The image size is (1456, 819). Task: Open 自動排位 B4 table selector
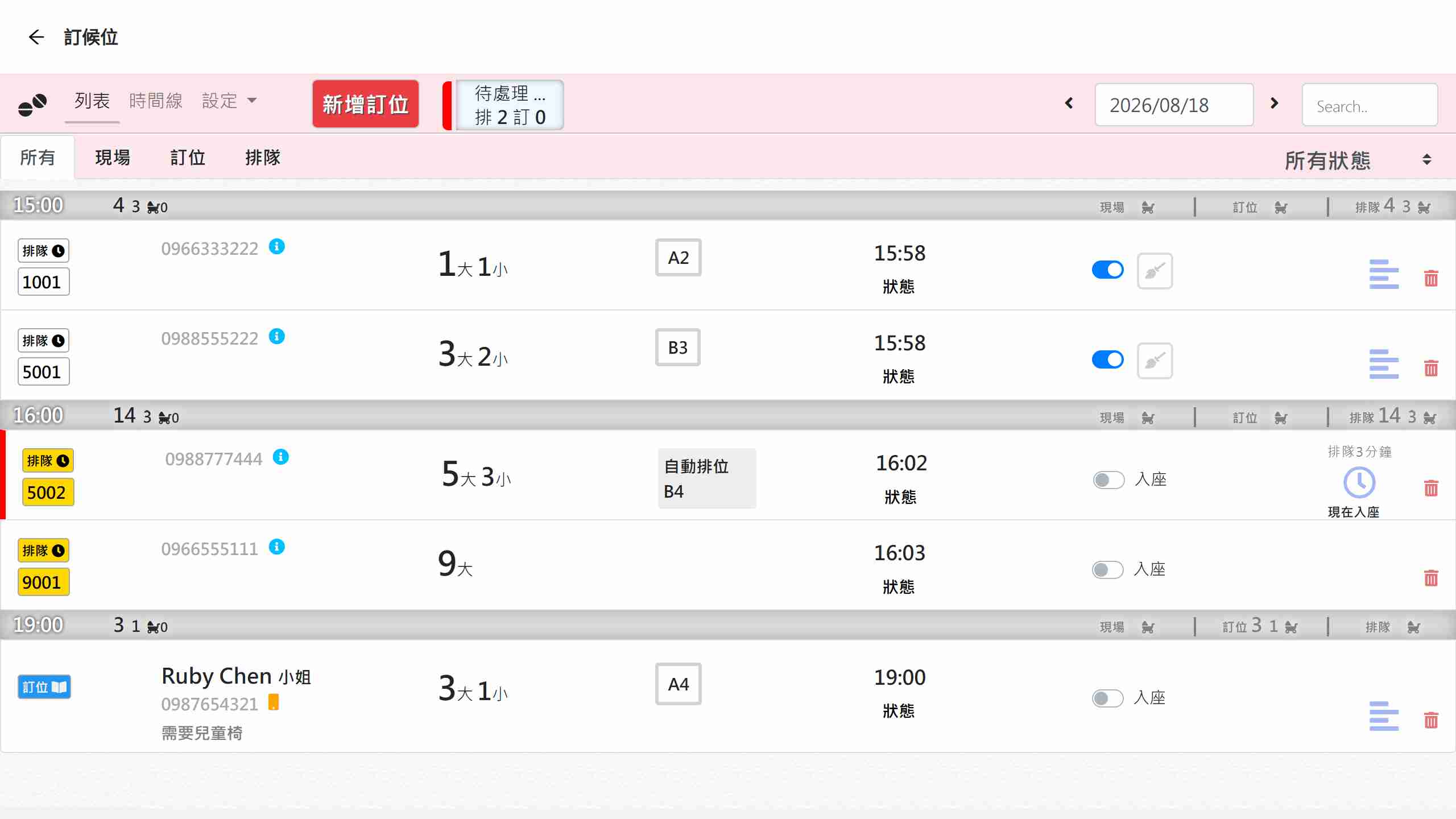pyautogui.click(x=707, y=478)
